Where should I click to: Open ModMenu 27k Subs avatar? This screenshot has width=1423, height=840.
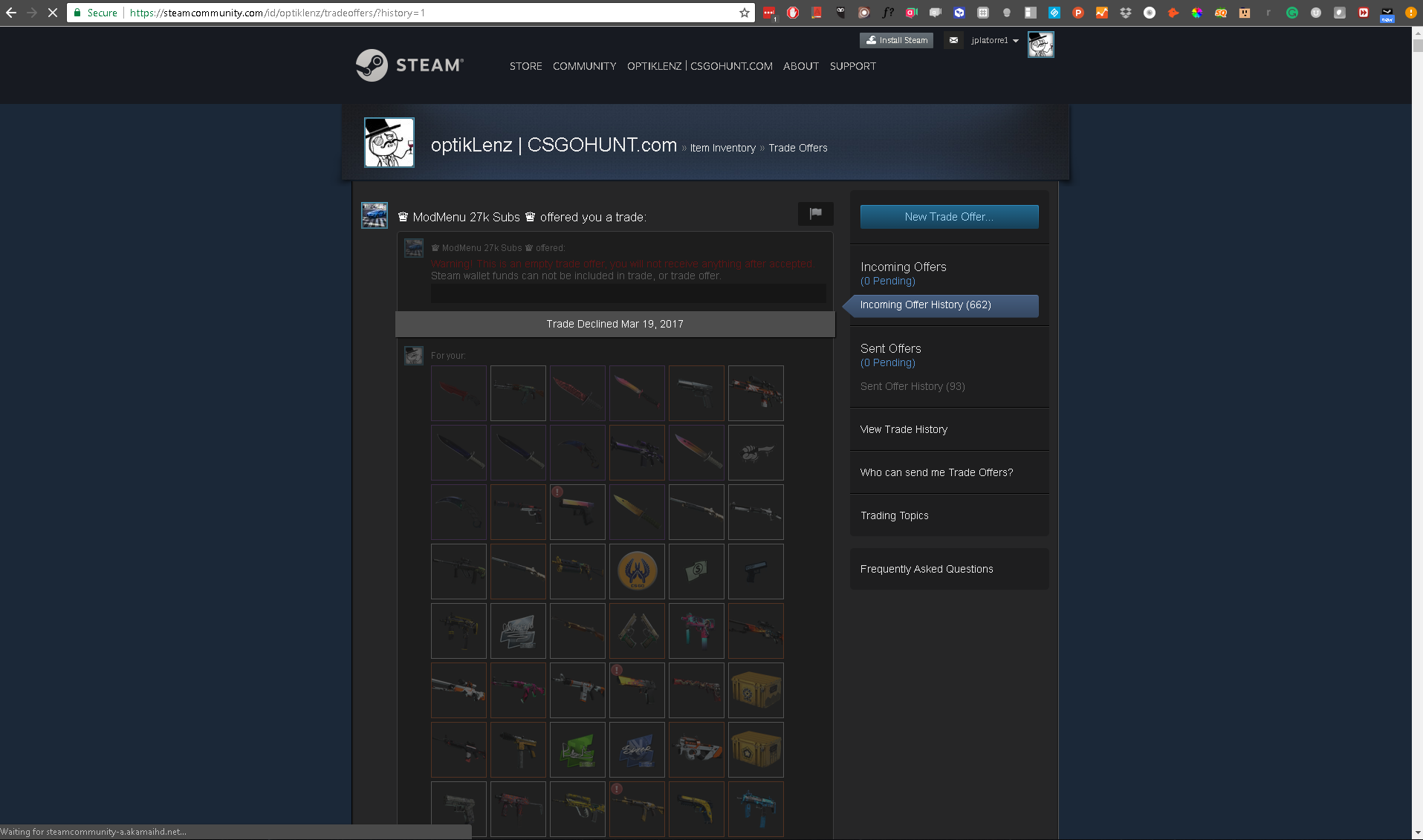[375, 215]
